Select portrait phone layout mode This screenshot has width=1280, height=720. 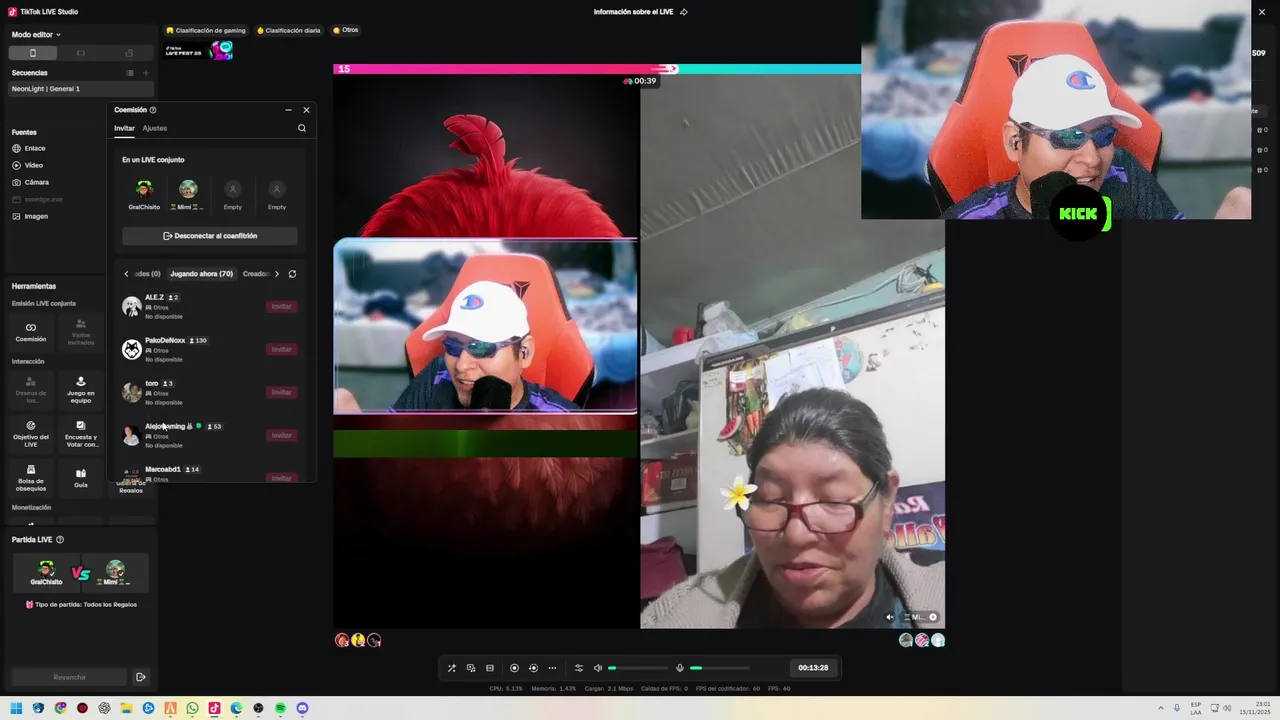[x=33, y=53]
